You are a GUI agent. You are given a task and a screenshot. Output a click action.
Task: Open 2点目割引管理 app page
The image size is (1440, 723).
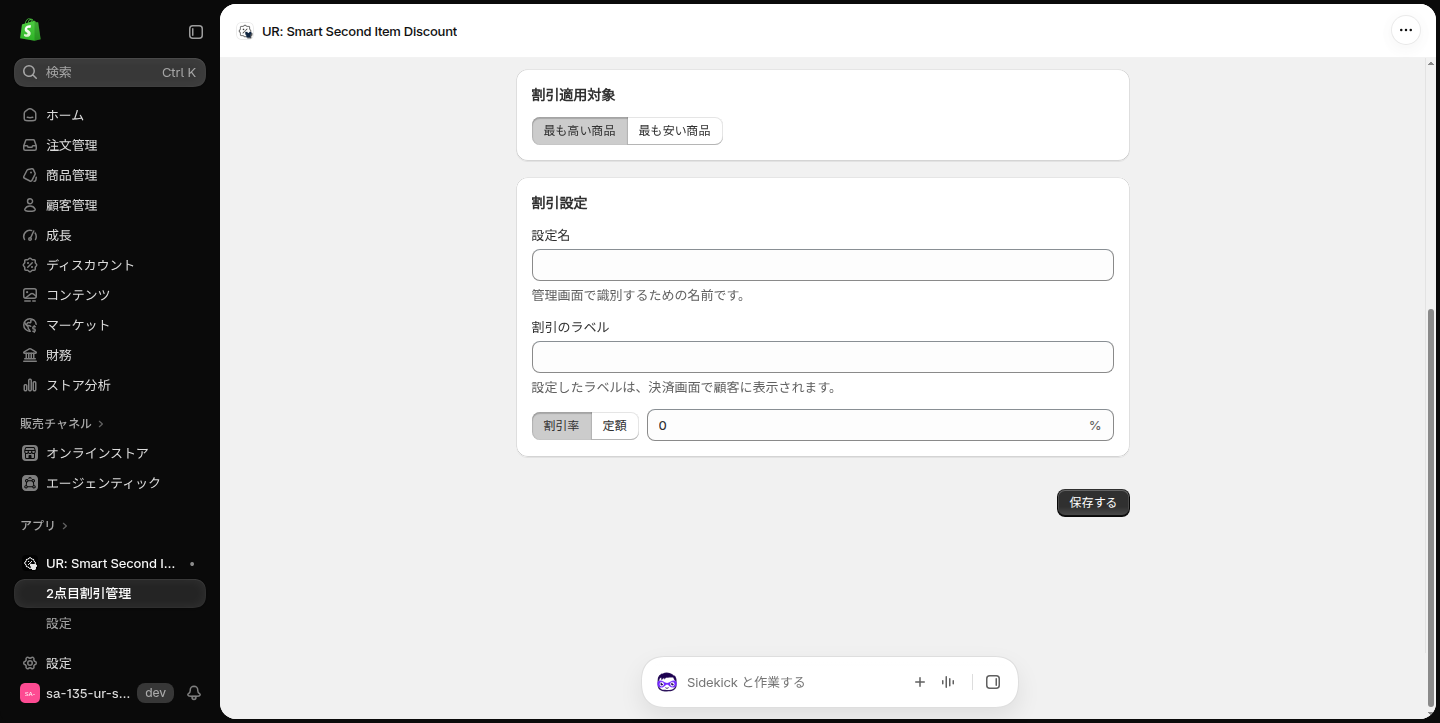(x=110, y=593)
